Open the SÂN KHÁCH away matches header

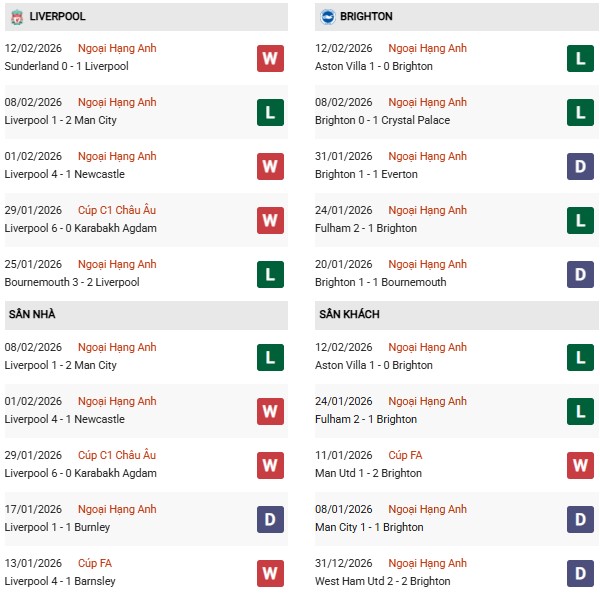pyautogui.click(x=351, y=314)
